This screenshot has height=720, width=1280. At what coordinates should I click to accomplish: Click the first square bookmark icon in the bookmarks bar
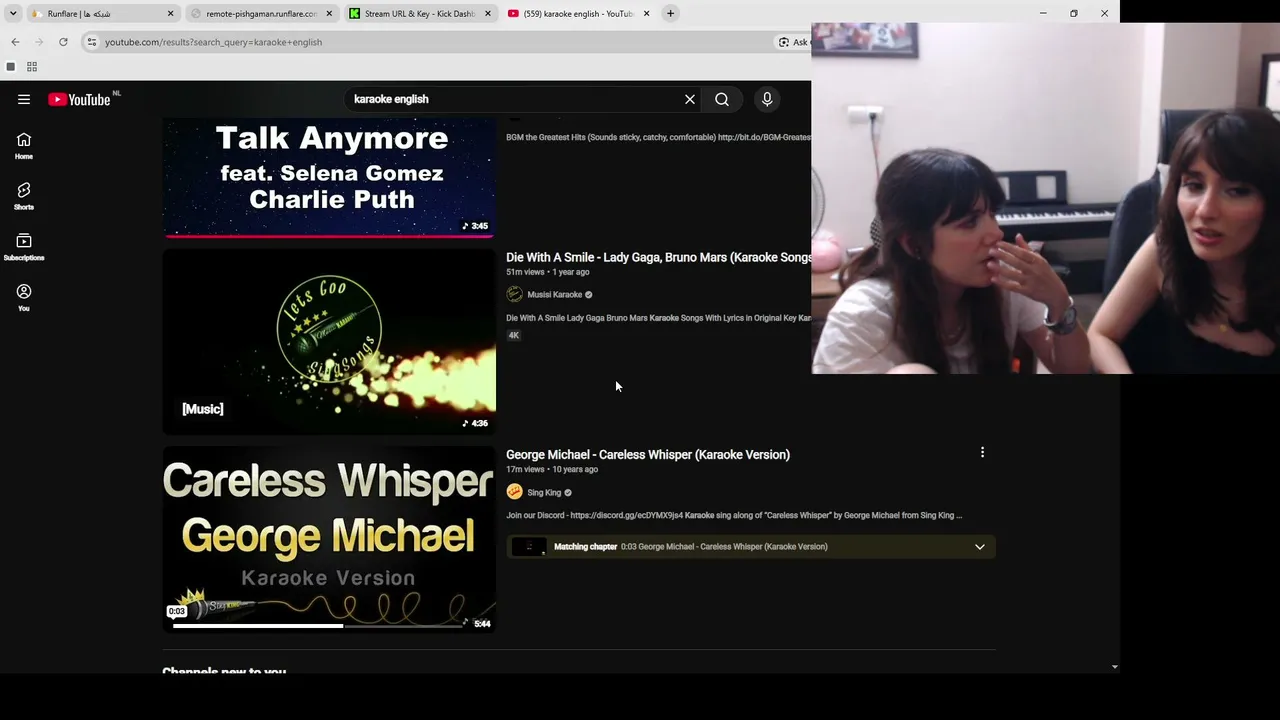click(11, 67)
